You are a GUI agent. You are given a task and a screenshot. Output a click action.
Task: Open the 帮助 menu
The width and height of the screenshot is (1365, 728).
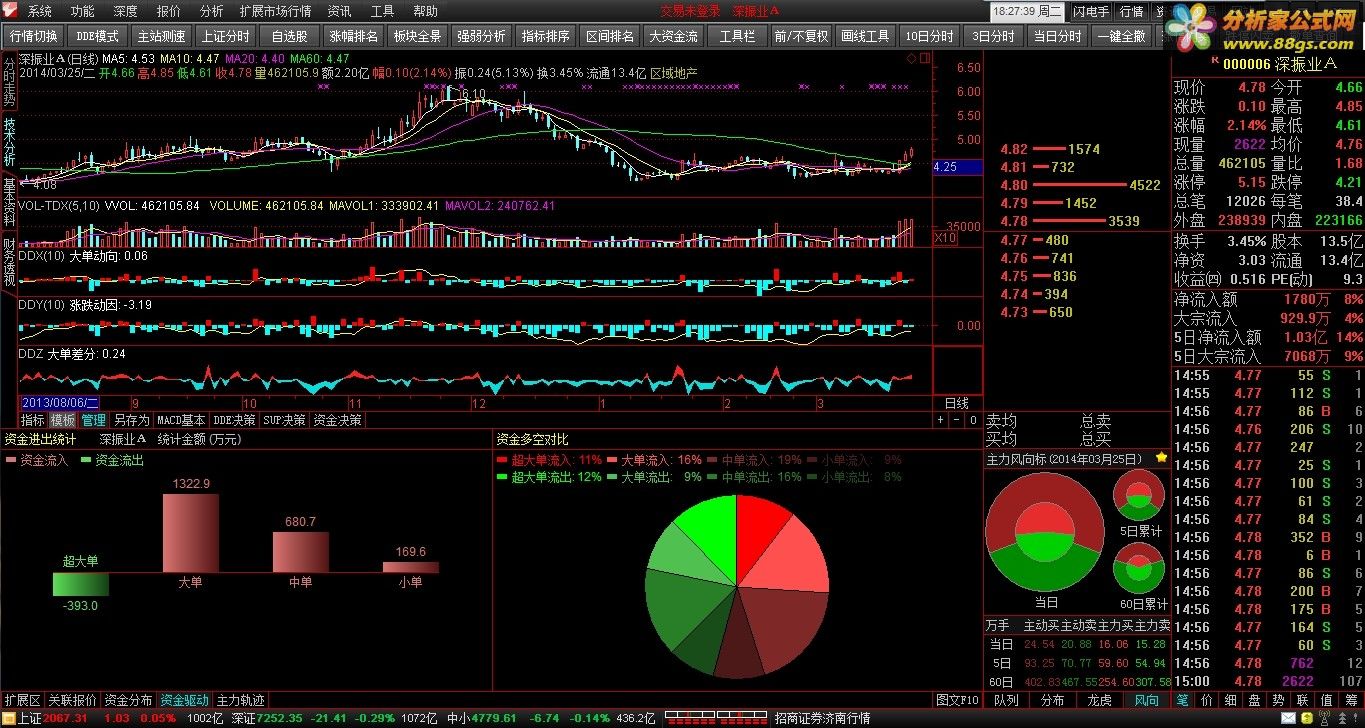pyautogui.click(x=425, y=12)
